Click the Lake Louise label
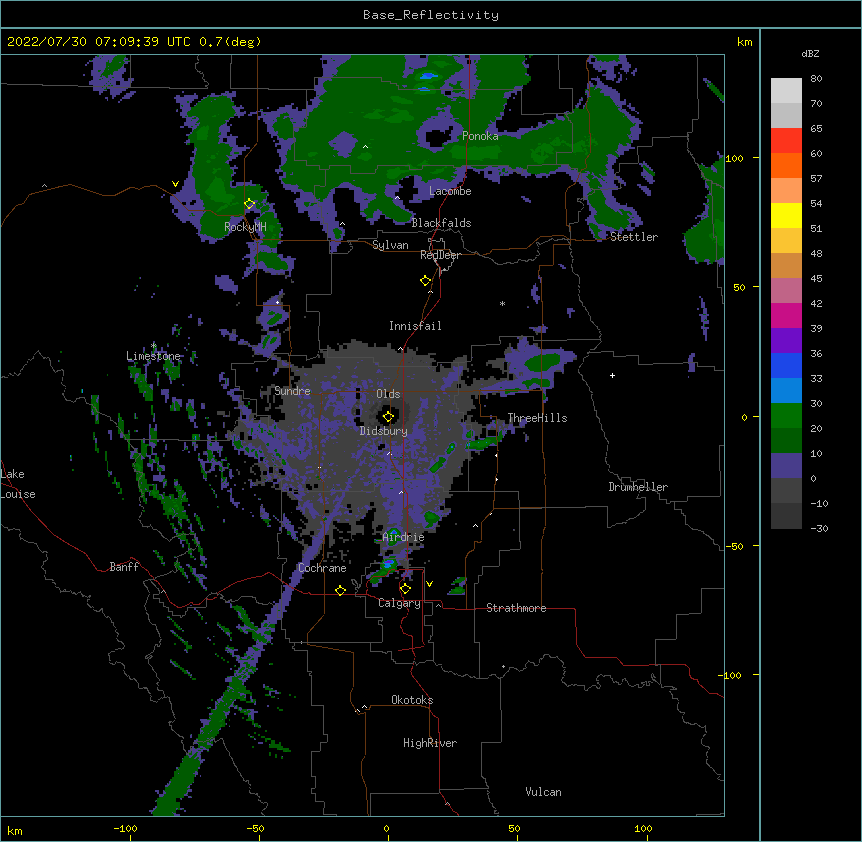 tap(18, 484)
